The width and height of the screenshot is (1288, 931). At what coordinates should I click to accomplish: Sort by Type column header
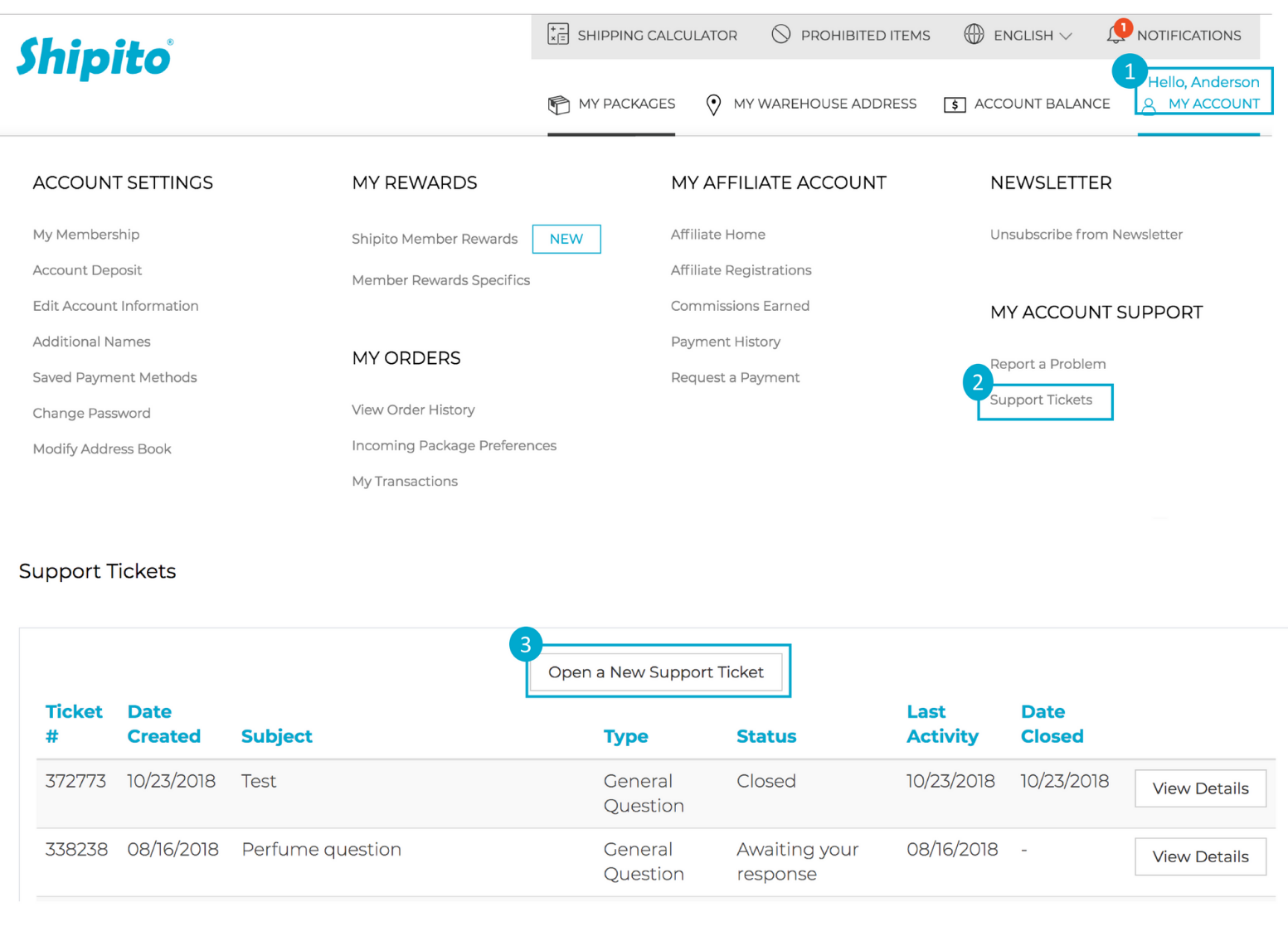(625, 736)
